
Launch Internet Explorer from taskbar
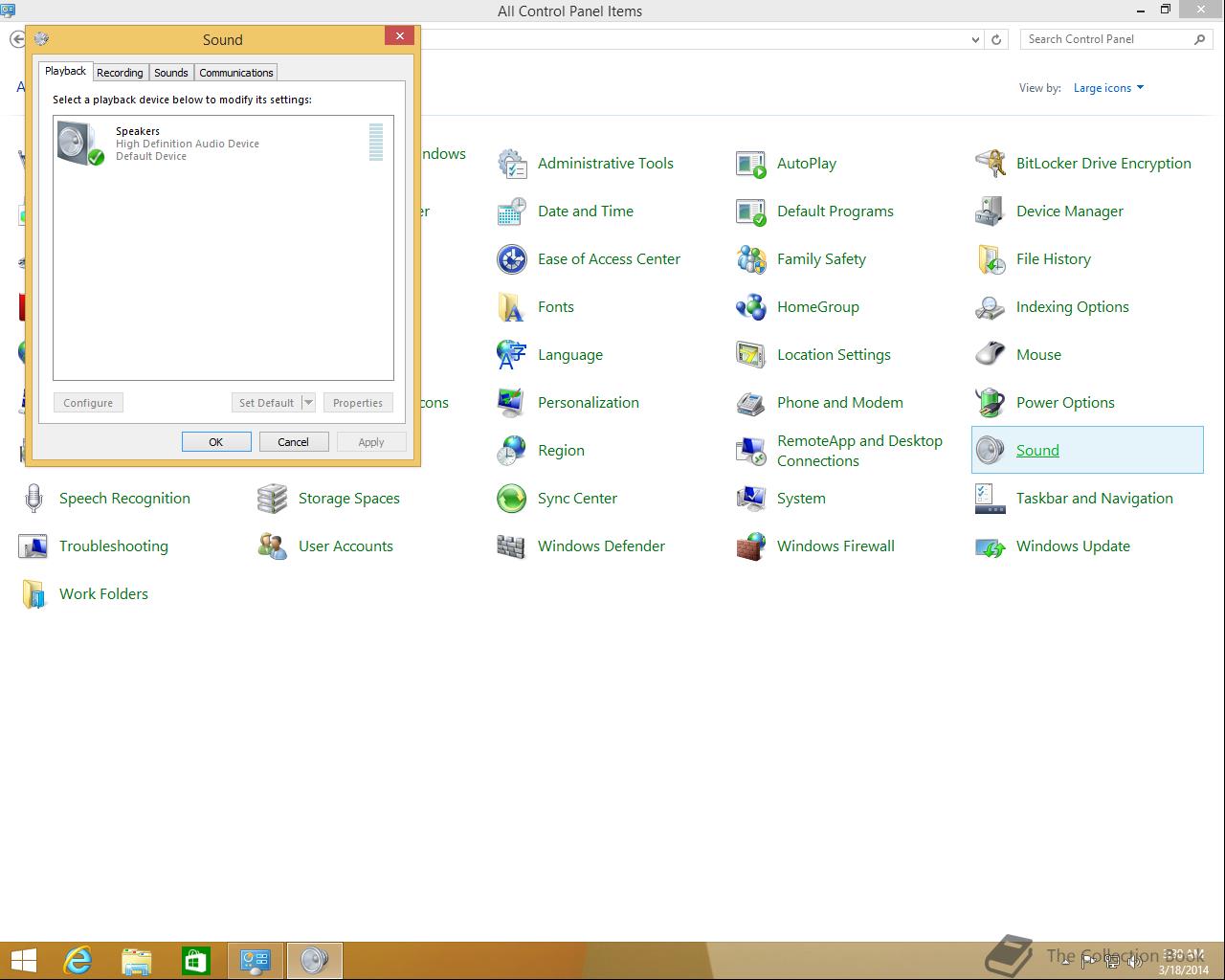click(78, 960)
